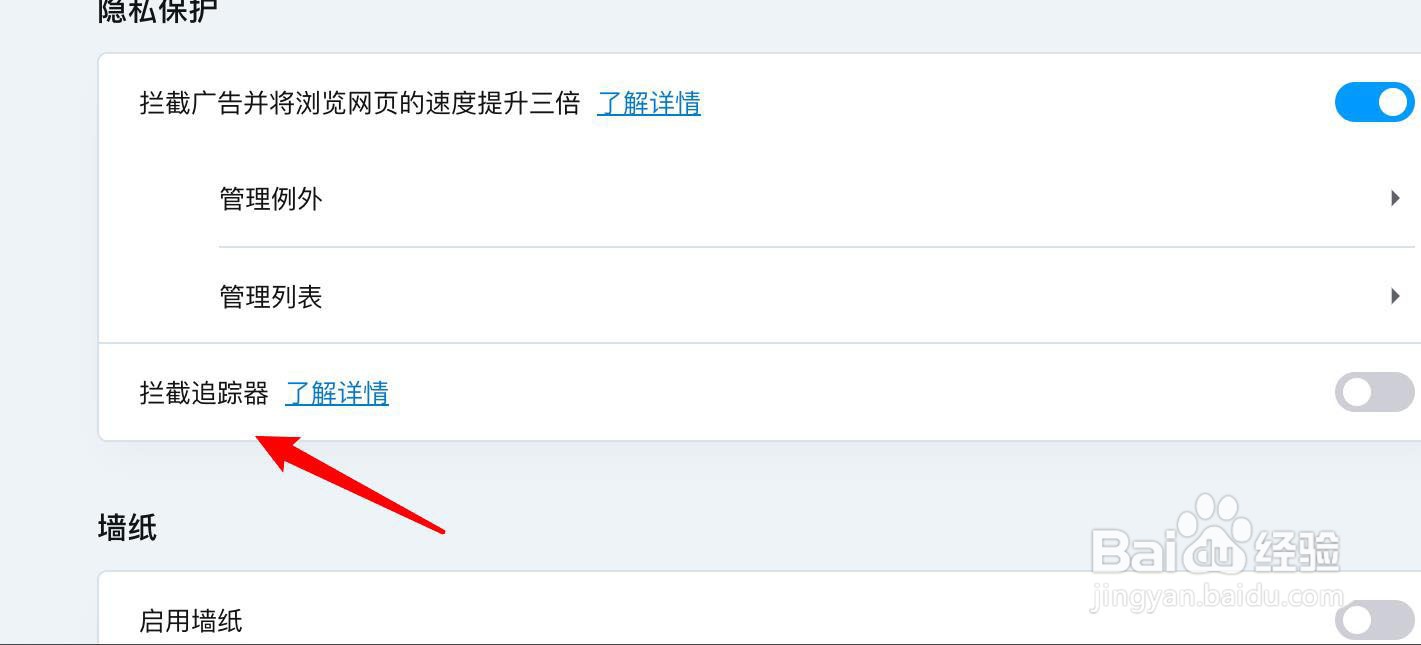Select the 拦截追踪器 label text
1421x645 pixels.
point(204,393)
